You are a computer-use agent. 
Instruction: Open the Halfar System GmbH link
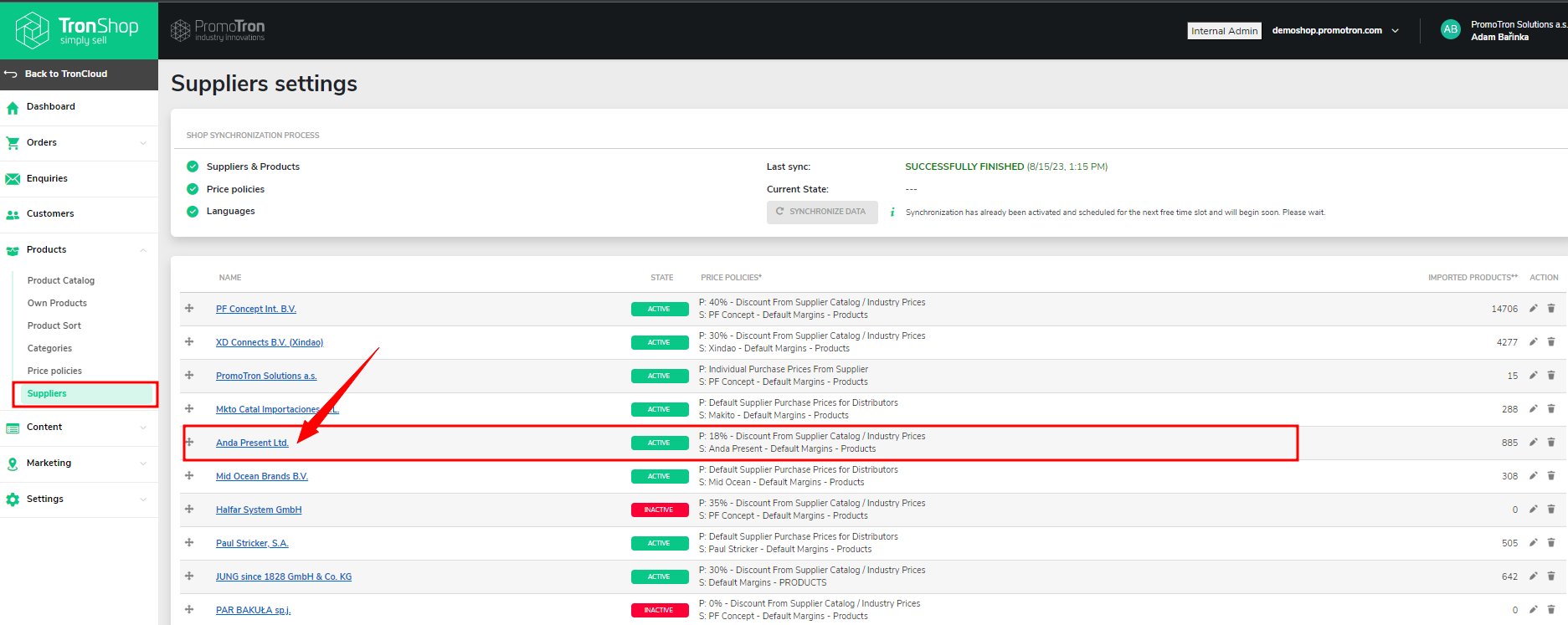[x=259, y=510]
